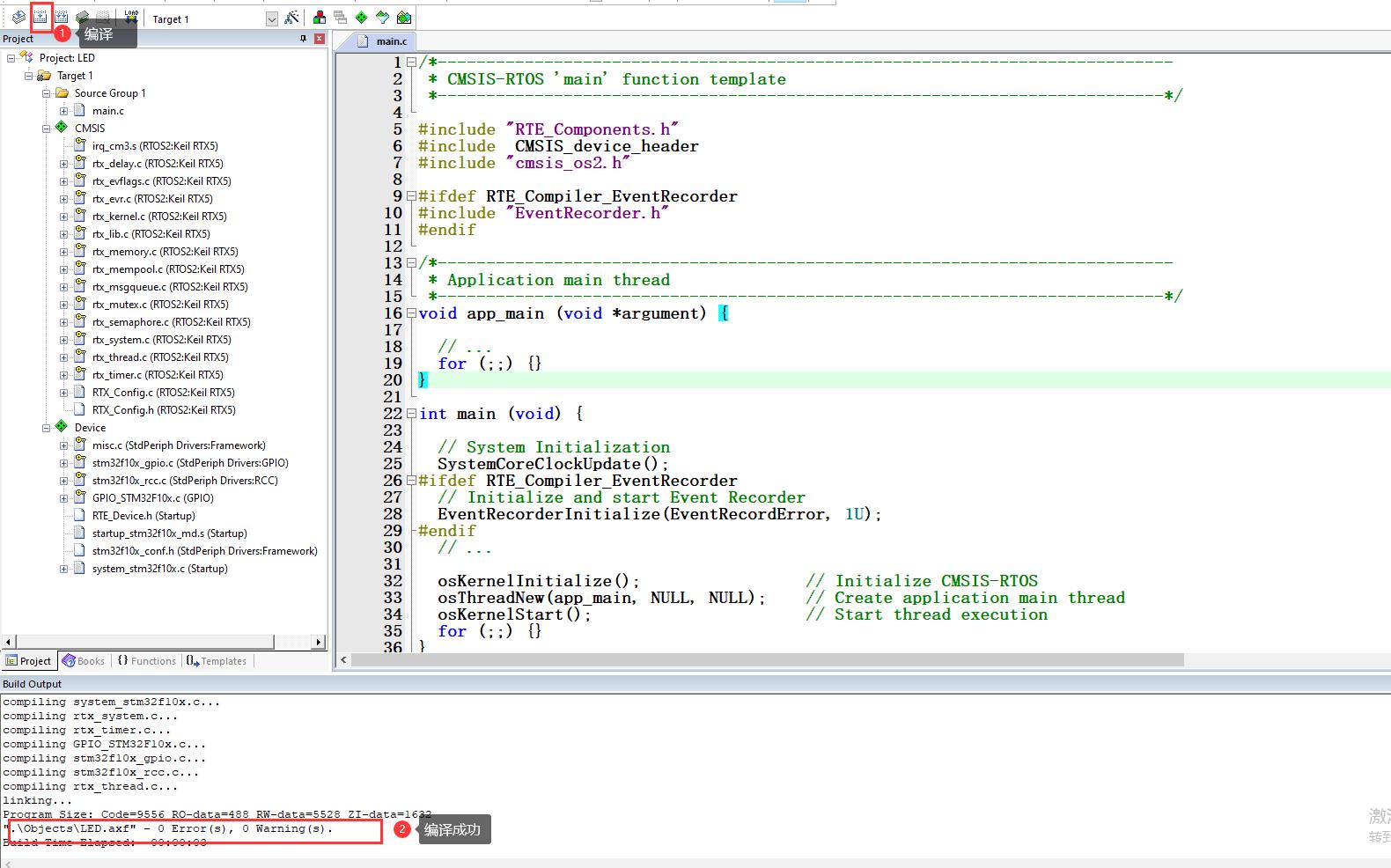Image resolution: width=1391 pixels, height=868 pixels.
Task: Collapse the app_main function at line 16
Action: click(x=411, y=313)
